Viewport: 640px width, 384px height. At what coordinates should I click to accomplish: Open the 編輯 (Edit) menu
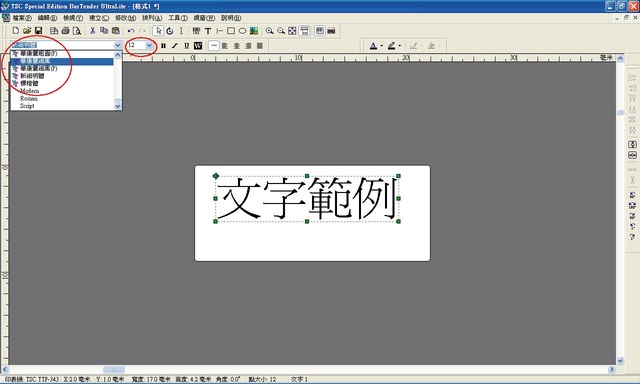click(47, 18)
